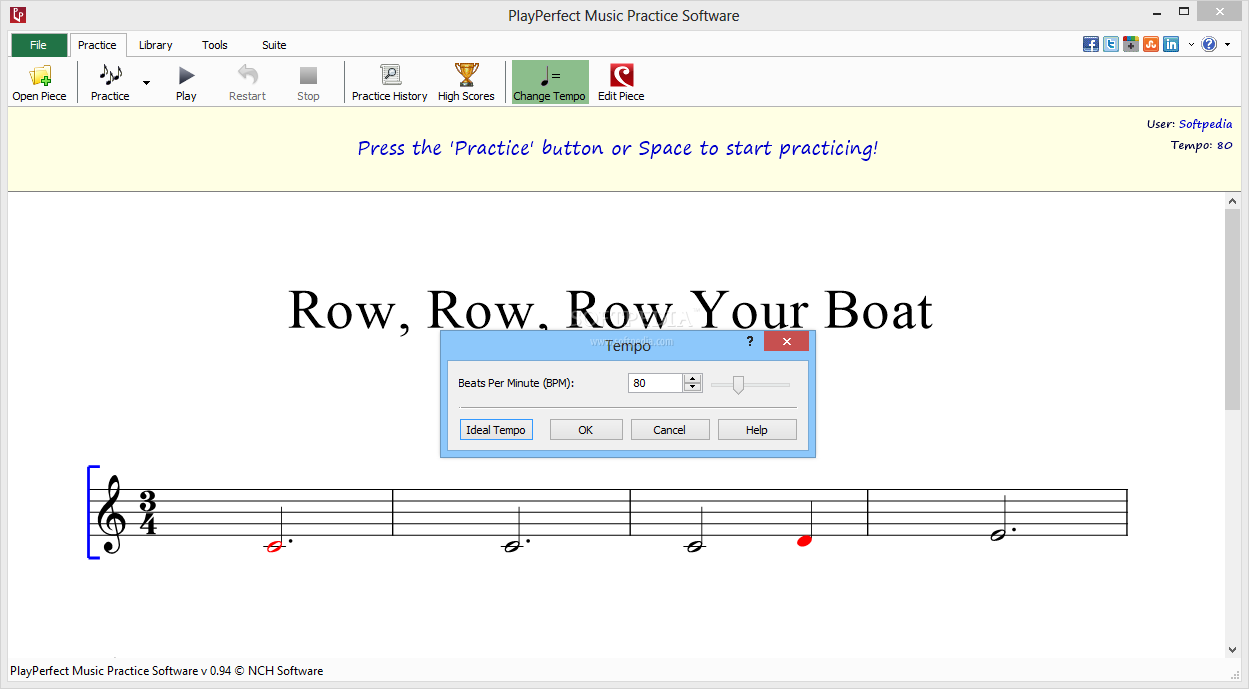Click the 'Press the Practice button' hint text

[x=618, y=148]
